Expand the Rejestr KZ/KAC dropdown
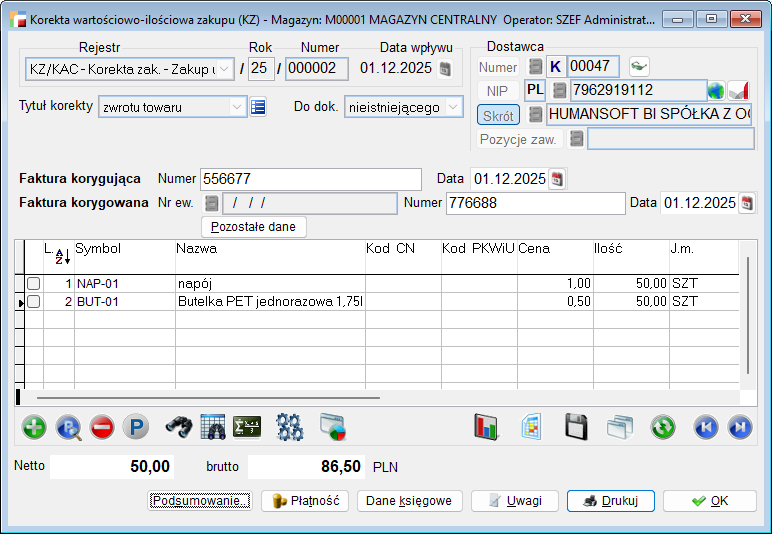 [x=224, y=69]
